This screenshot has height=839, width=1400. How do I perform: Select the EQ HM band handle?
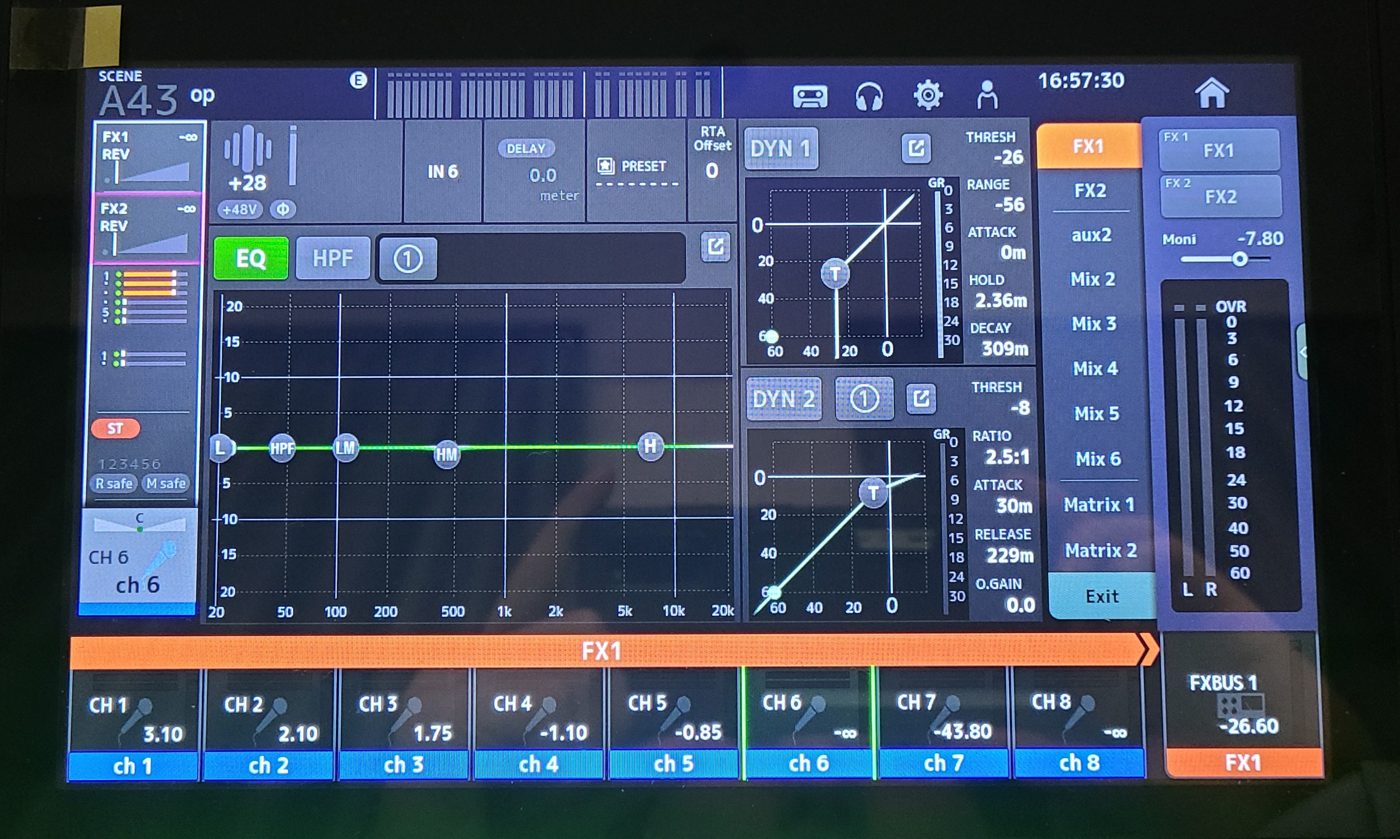pyautogui.click(x=447, y=455)
